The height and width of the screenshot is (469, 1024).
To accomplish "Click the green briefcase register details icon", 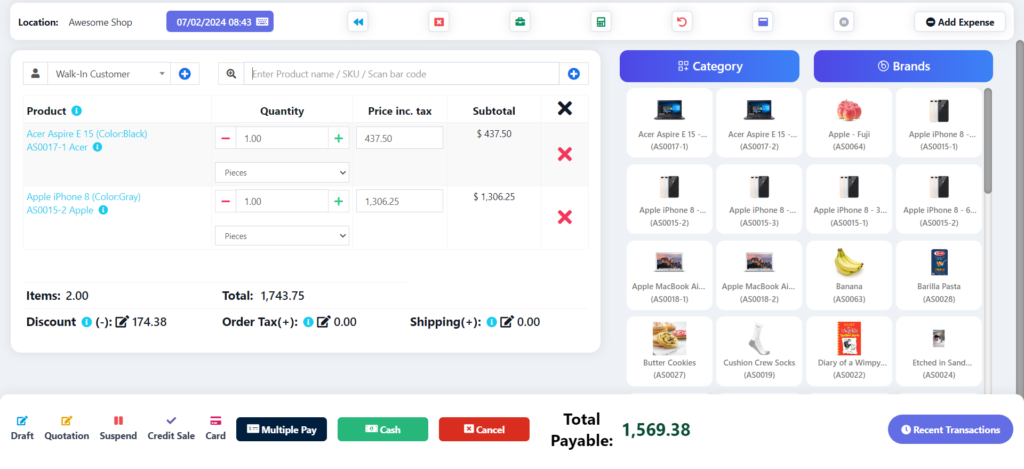I will click(520, 21).
